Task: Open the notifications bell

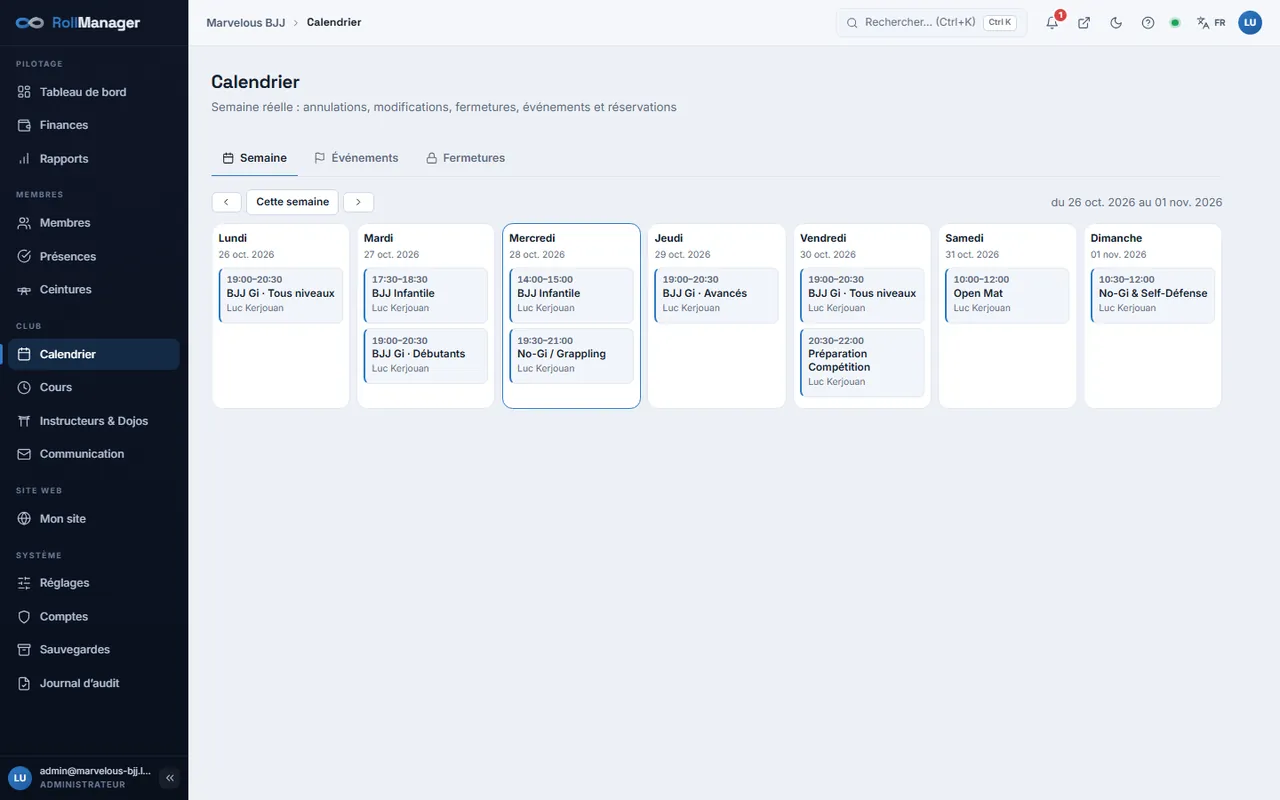Action: (1052, 23)
